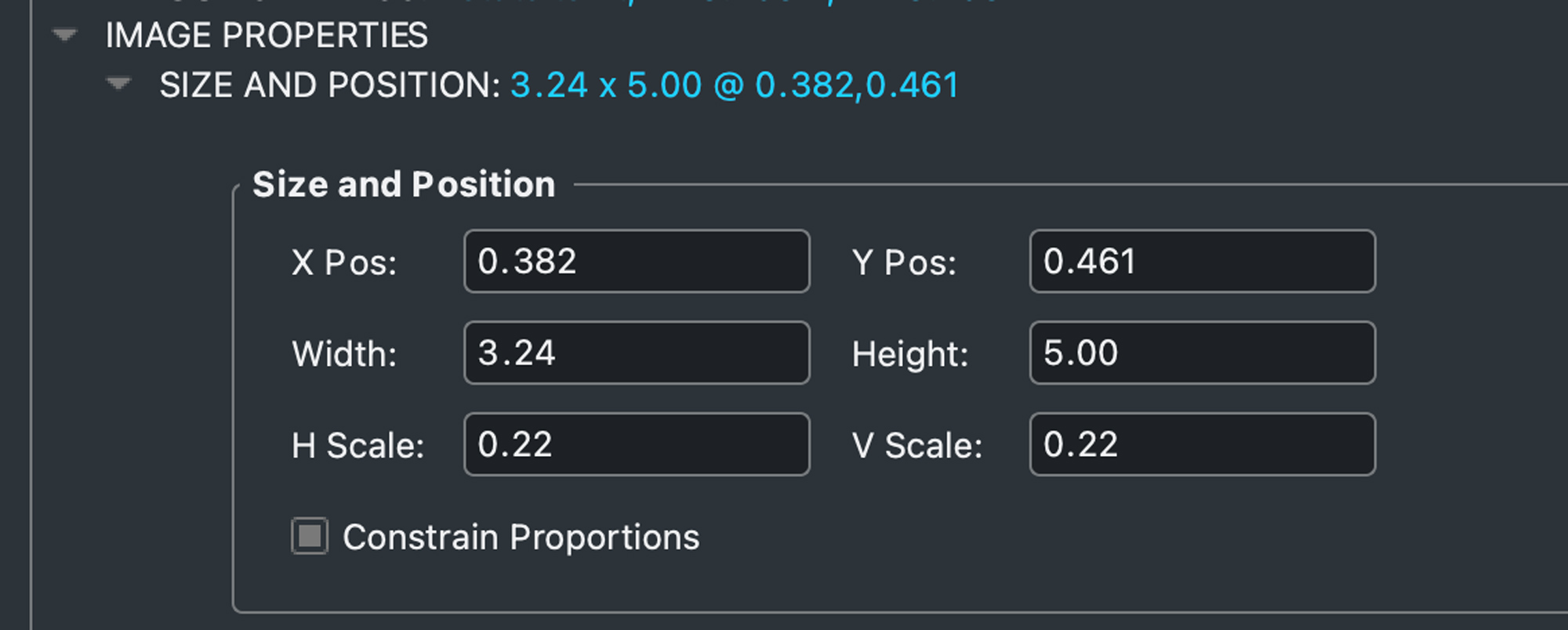Click the "X Pos:" label

[344, 262]
